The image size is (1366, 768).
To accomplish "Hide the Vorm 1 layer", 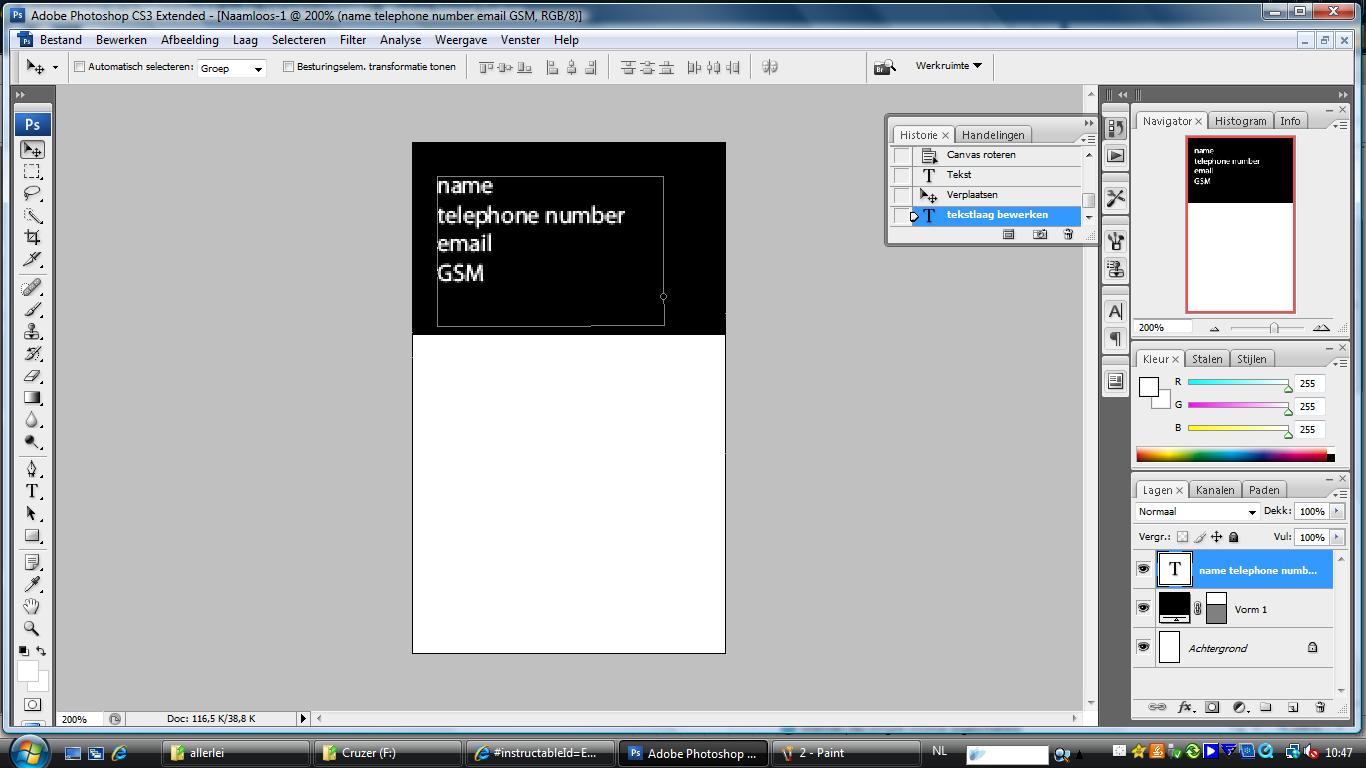I will click(x=1143, y=608).
